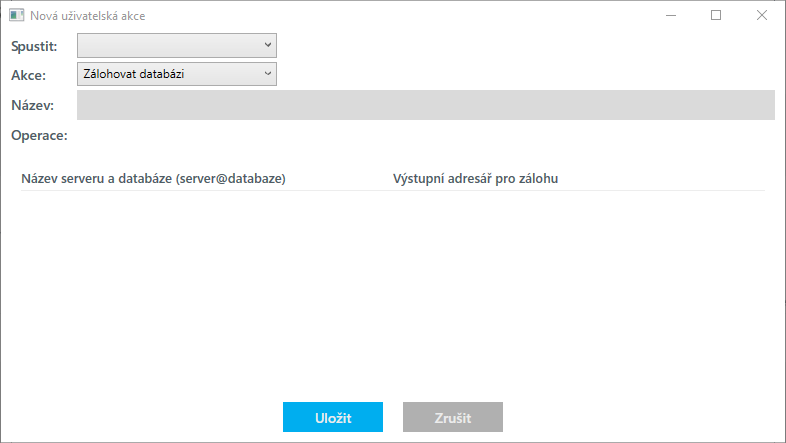The image size is (786, 443).
Task: Click the Spustit label
Action: pyautogui.click(x=34, y=46)
